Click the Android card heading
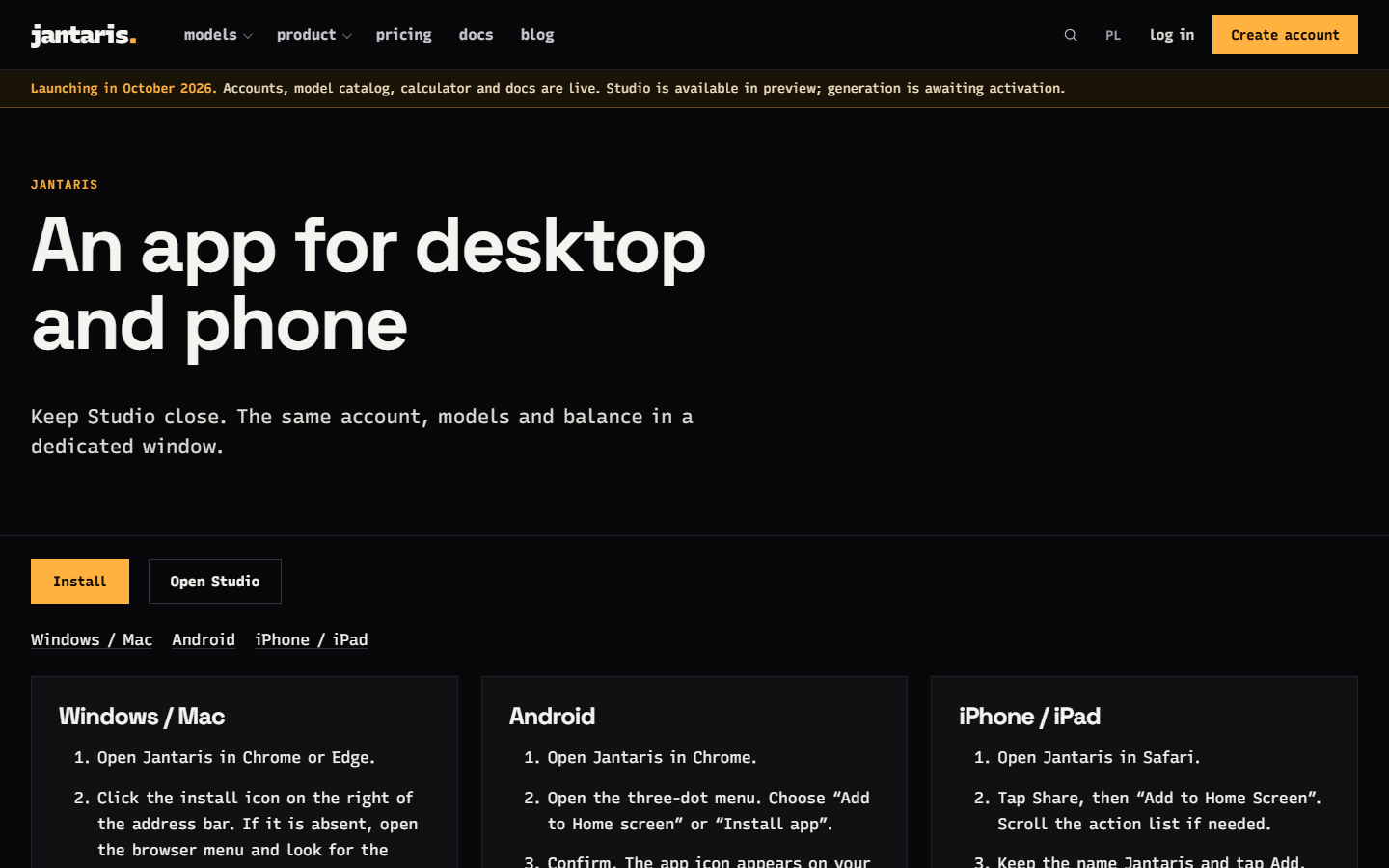The height and width of the screenshot is (868, 1389). pyautogui.click(x=552, y=717)
